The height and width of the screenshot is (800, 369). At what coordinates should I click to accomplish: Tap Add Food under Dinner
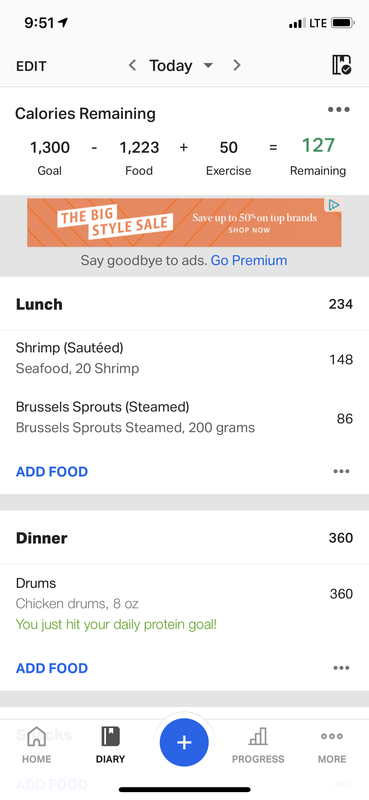pyautogui.click(x=52, y=668)
